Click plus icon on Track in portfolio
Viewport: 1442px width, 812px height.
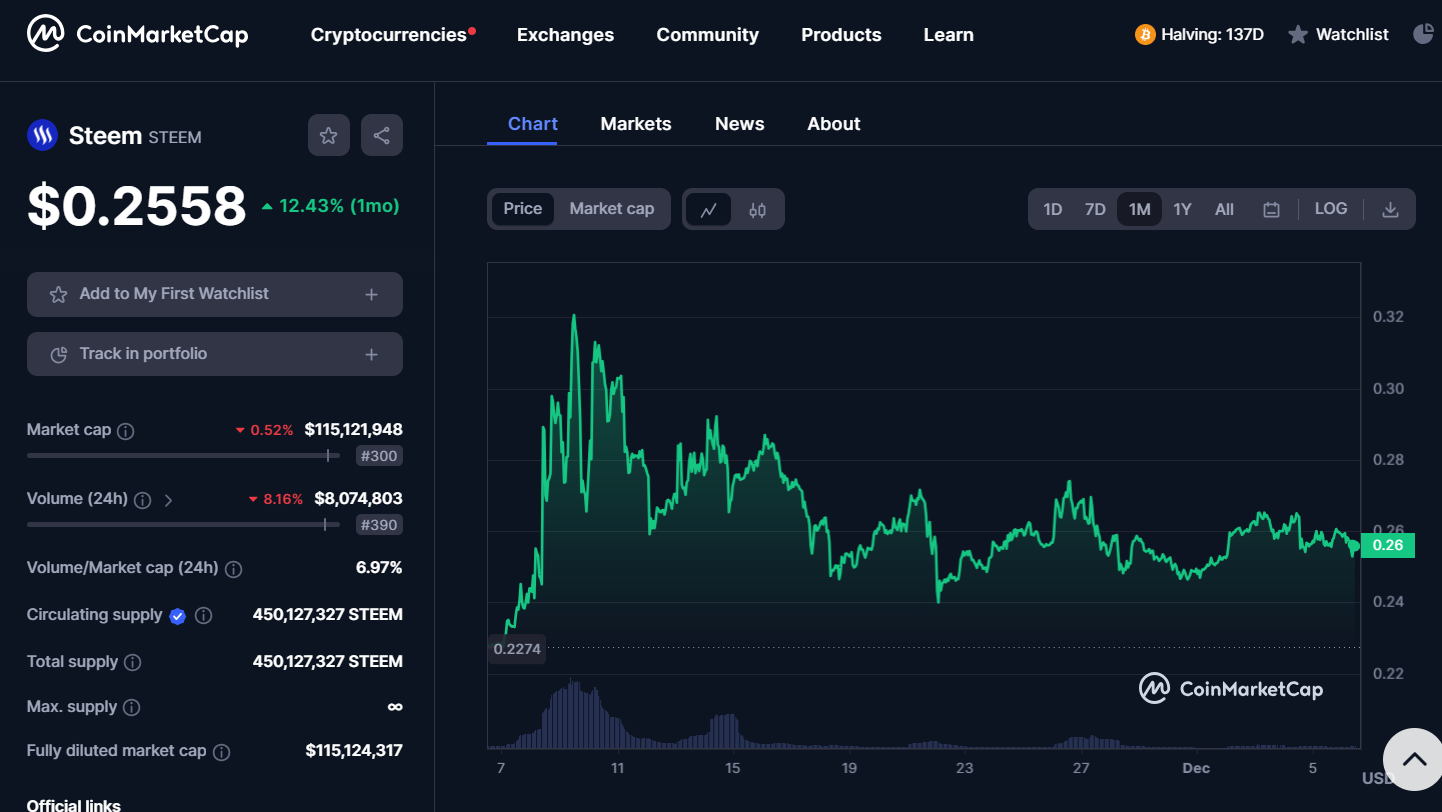click(x=371, y=355)
